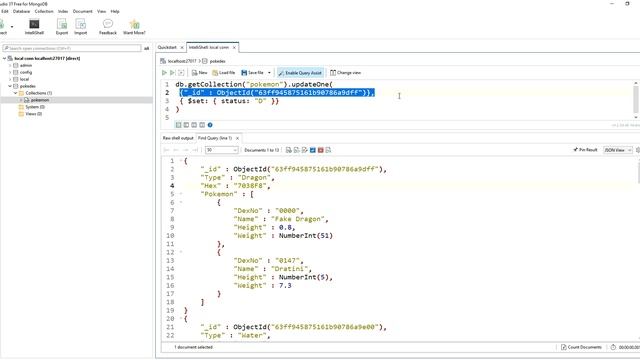Go to first results page arrow
The width and height of the screenshot is (640, 360).
[167, 150]
